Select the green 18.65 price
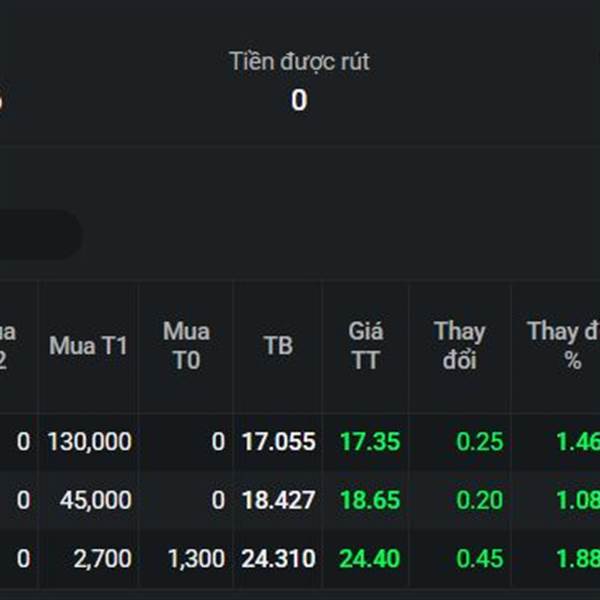Screen dimensions: 600x600 (369, 500)
